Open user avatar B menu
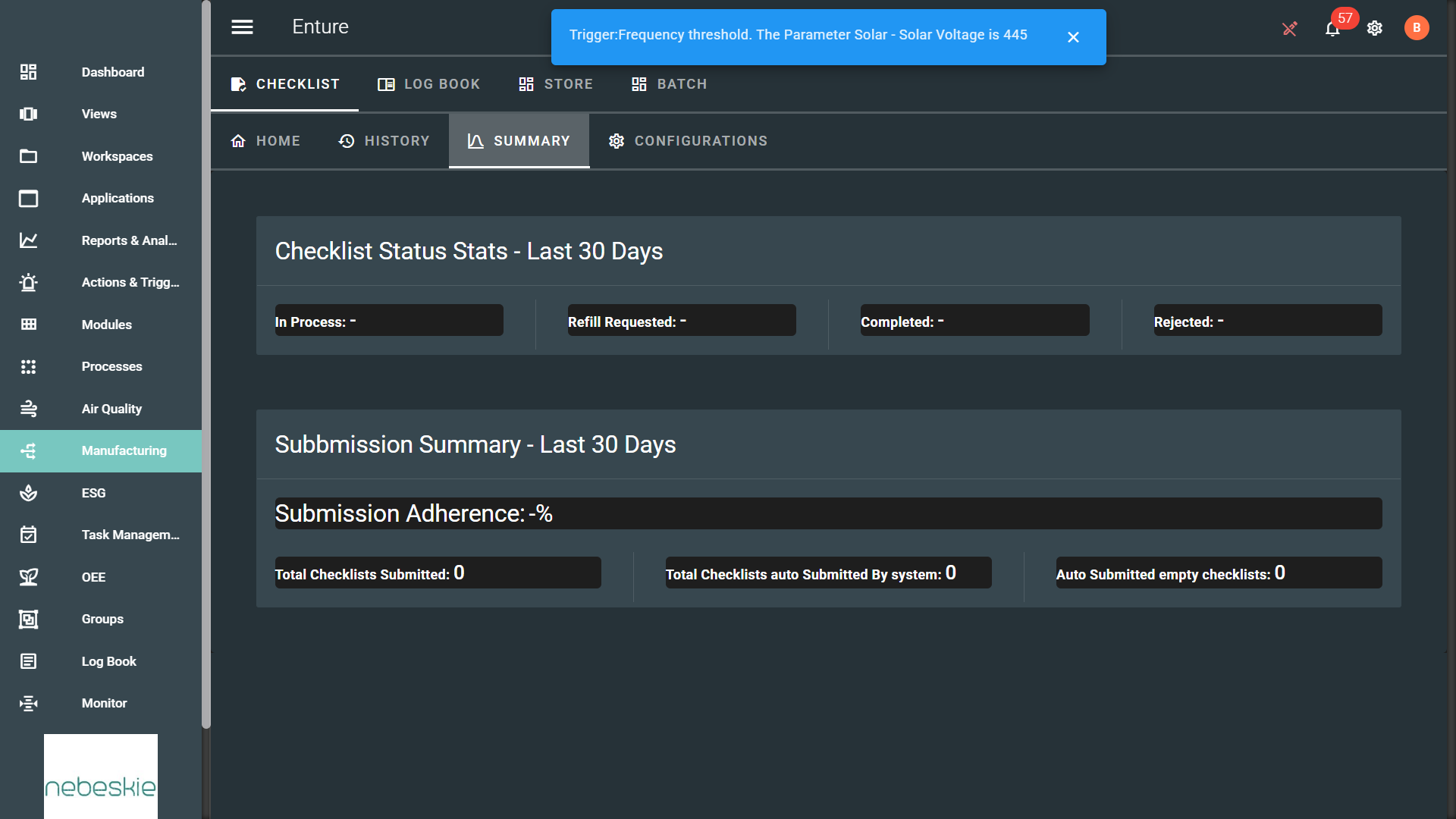Screen dimensions: 1456x819 point(1416,28)
